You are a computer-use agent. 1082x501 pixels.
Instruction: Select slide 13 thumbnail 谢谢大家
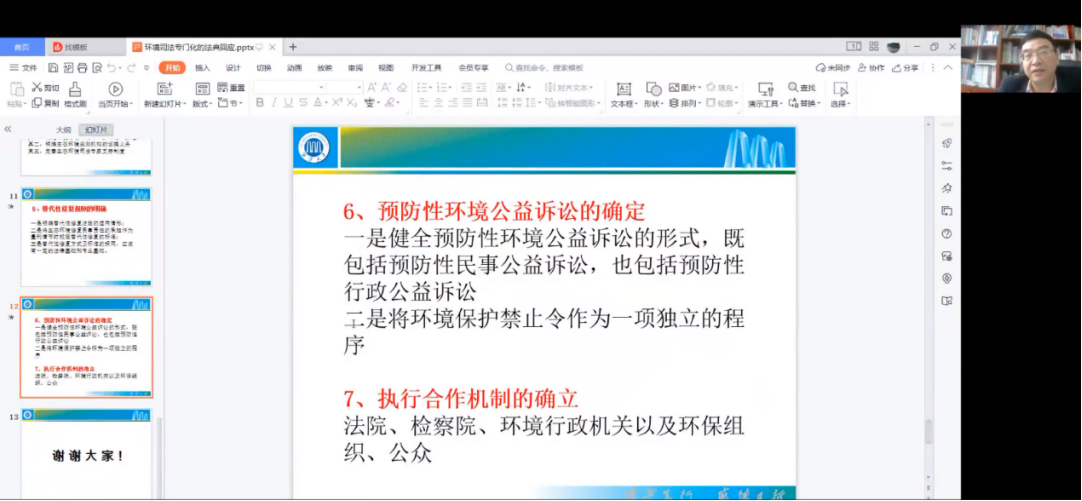pyautogui.click(x=86, y=453)
